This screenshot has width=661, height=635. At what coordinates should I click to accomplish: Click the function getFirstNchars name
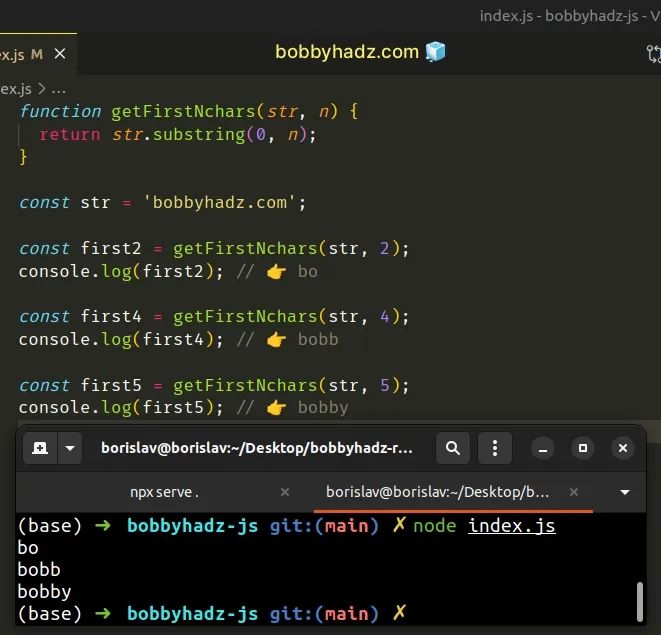183,112
